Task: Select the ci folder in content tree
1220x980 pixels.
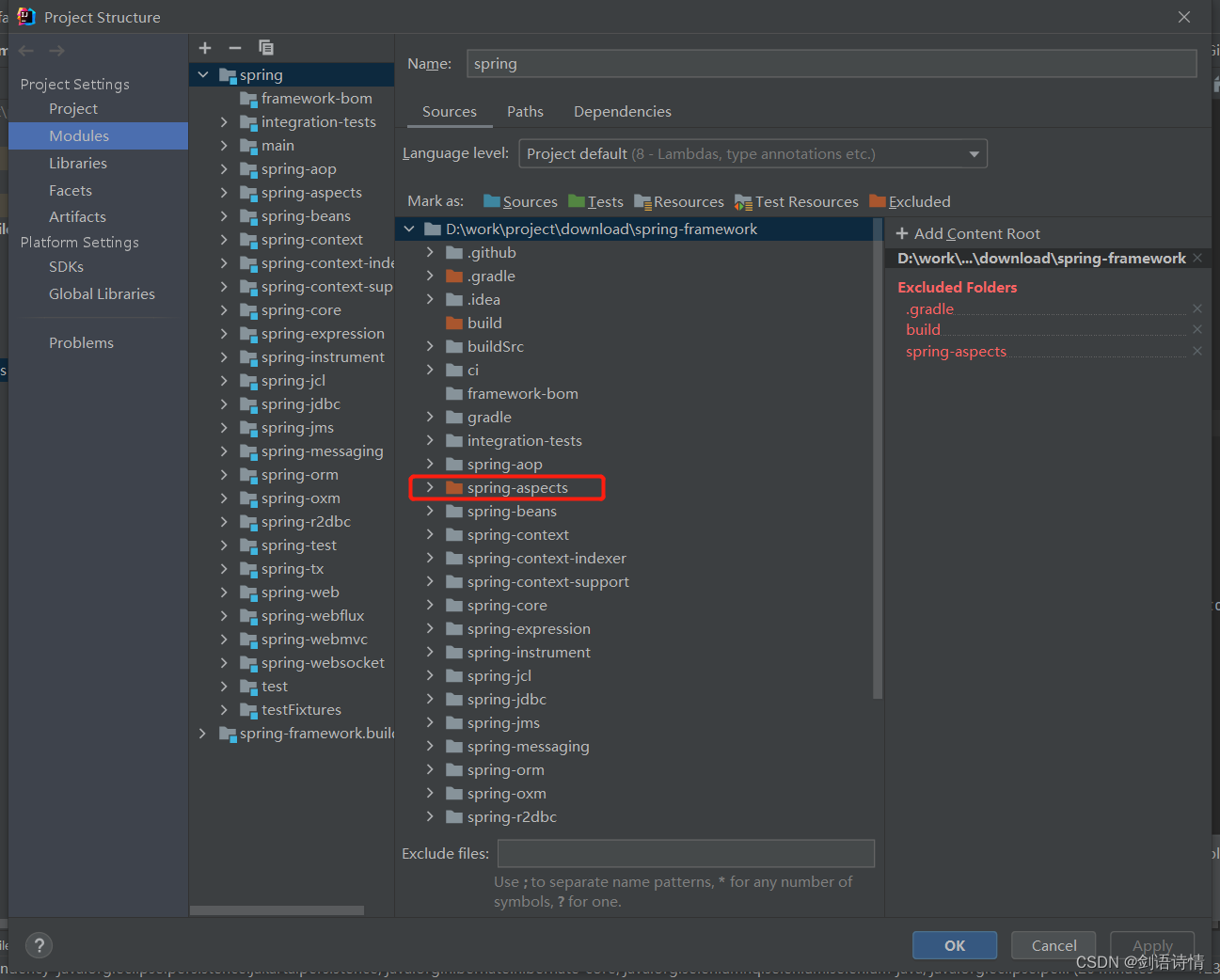Action: tap(472, 371)
